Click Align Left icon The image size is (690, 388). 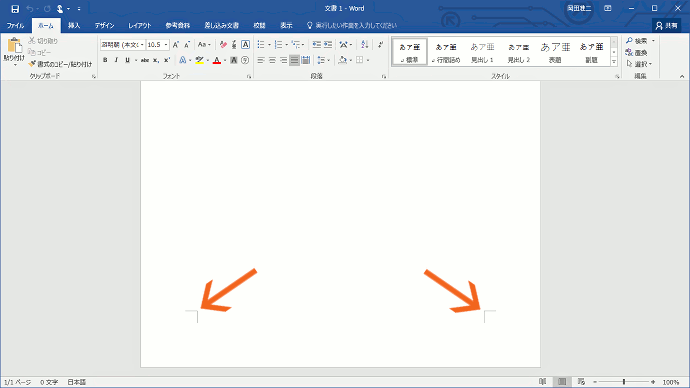261,60
